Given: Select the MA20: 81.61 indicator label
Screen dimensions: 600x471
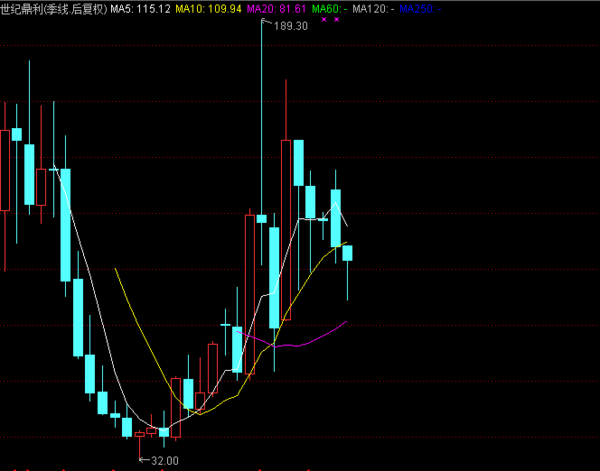Looking at the screenshot, I should coord(276,9).
